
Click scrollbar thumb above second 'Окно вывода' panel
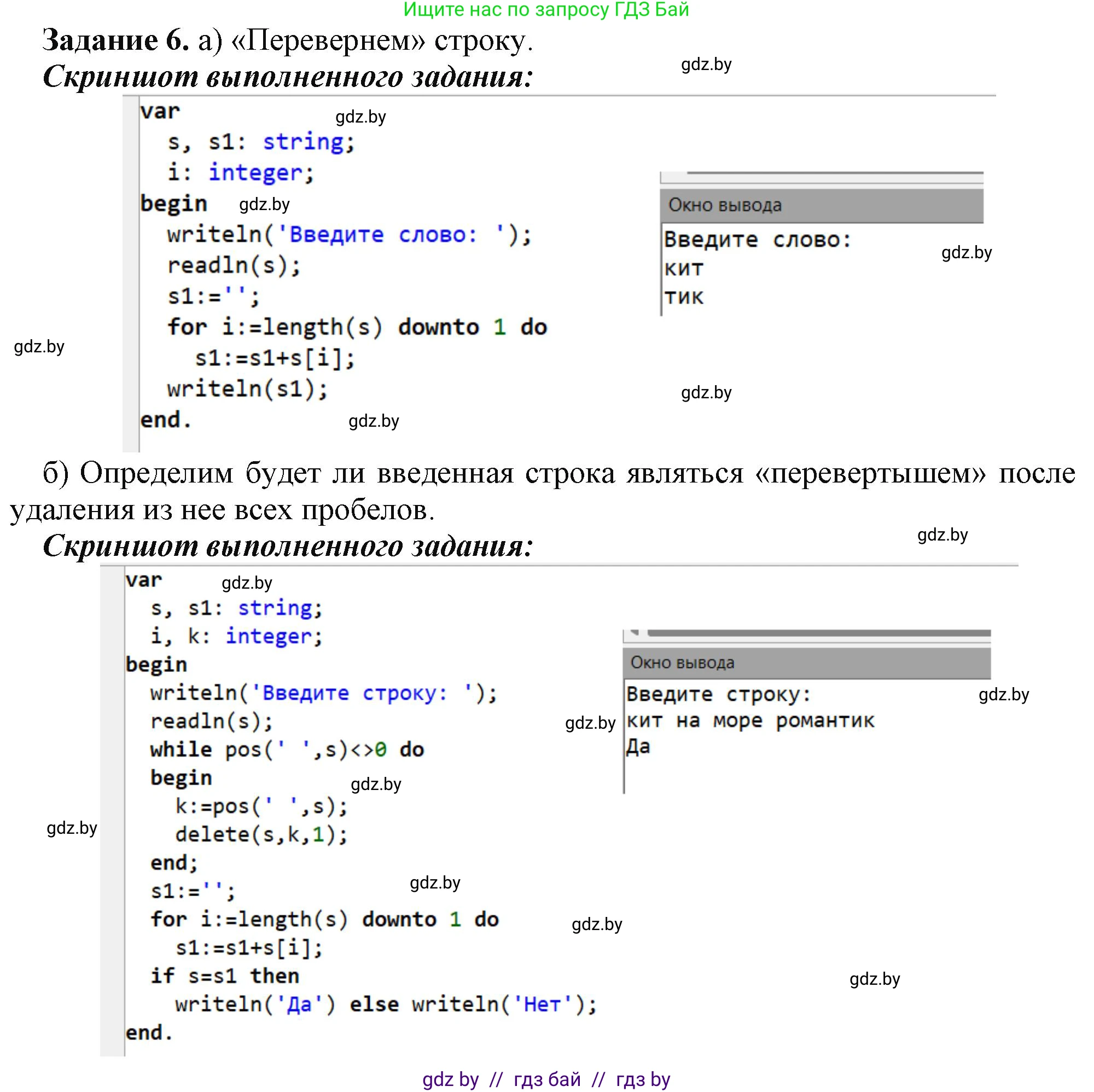click(x=819, y=632)
